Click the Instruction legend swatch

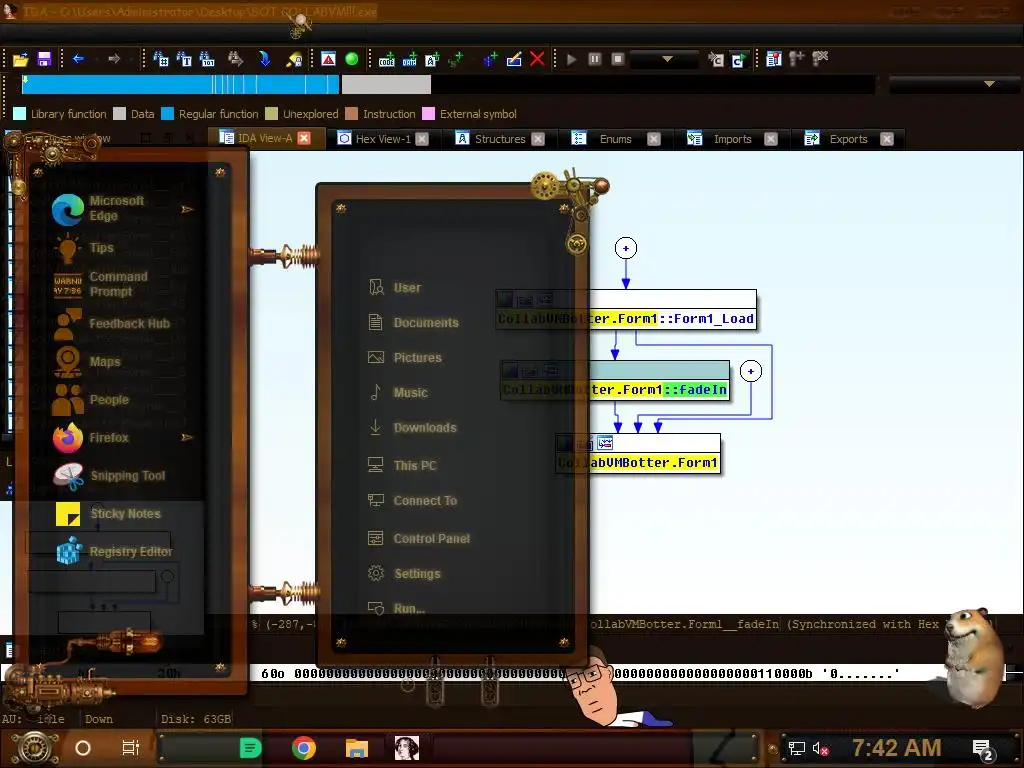click(x=351, y=114)
